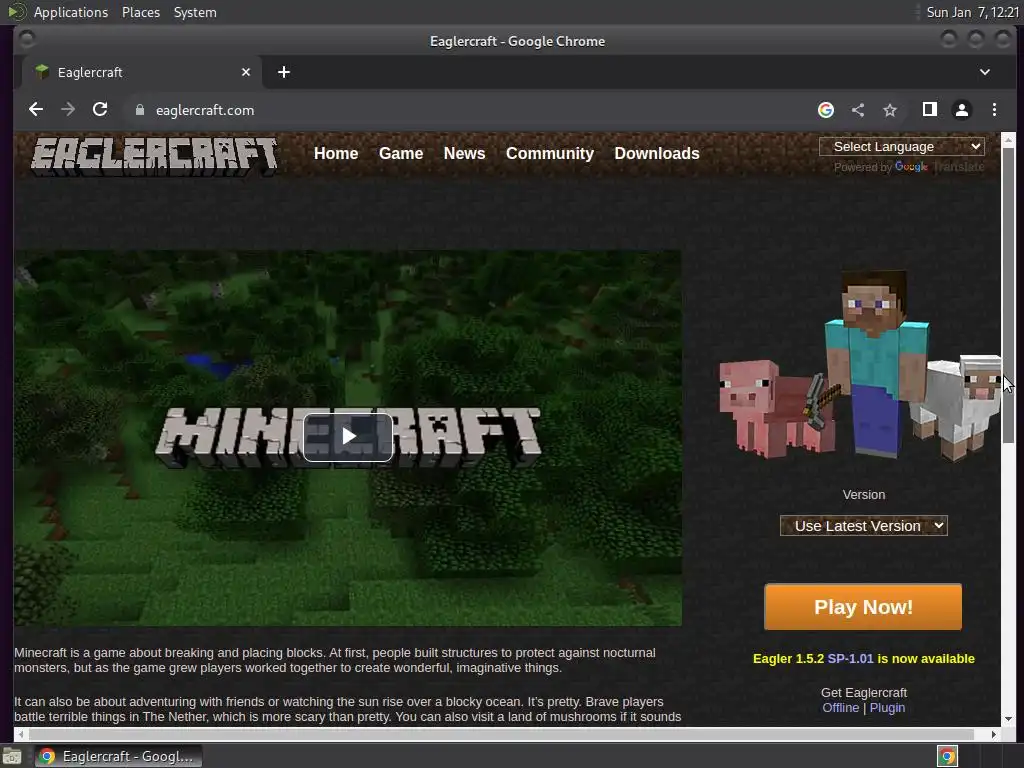Open a new tab with plus icon

click(283, 72)
